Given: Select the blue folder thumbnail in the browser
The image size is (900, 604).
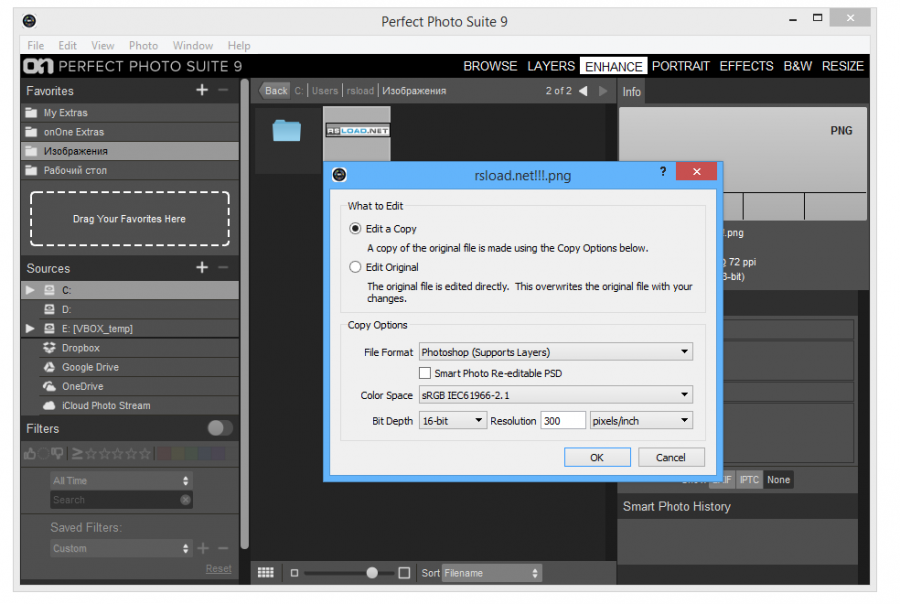Looking at the screenshot, I should click(x=286, y=131).
